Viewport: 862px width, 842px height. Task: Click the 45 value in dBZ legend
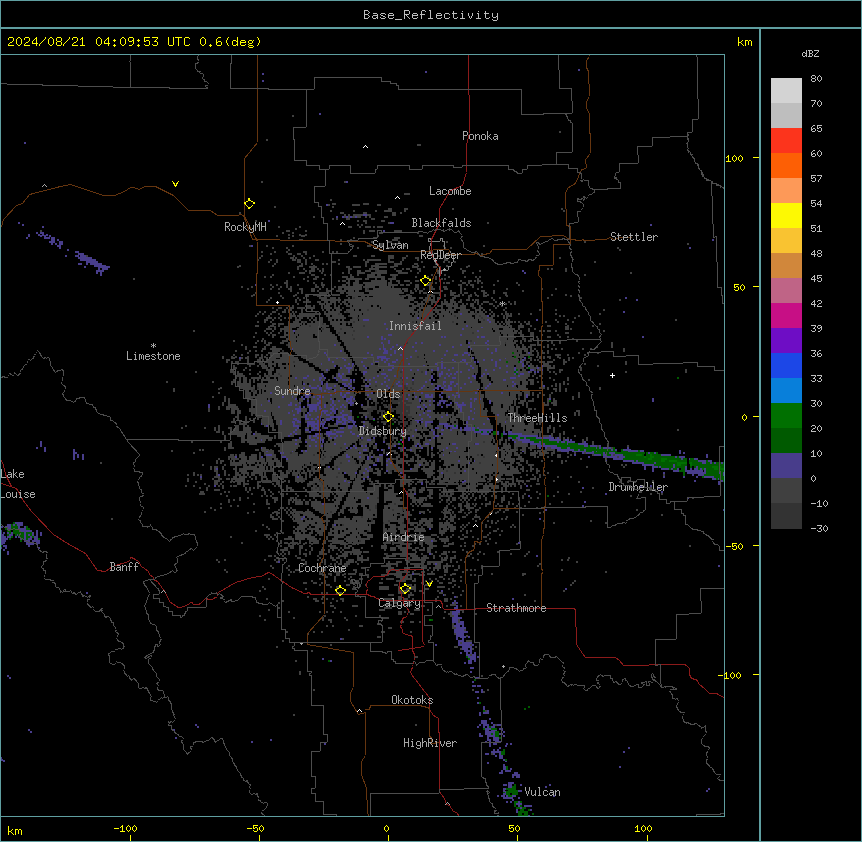(x=816, y=279)
